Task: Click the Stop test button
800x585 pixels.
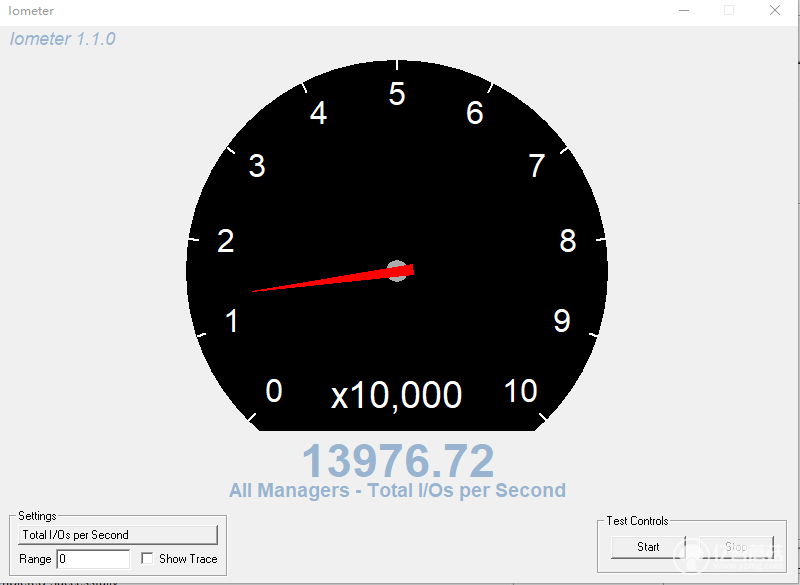Action: coord(737,547)
